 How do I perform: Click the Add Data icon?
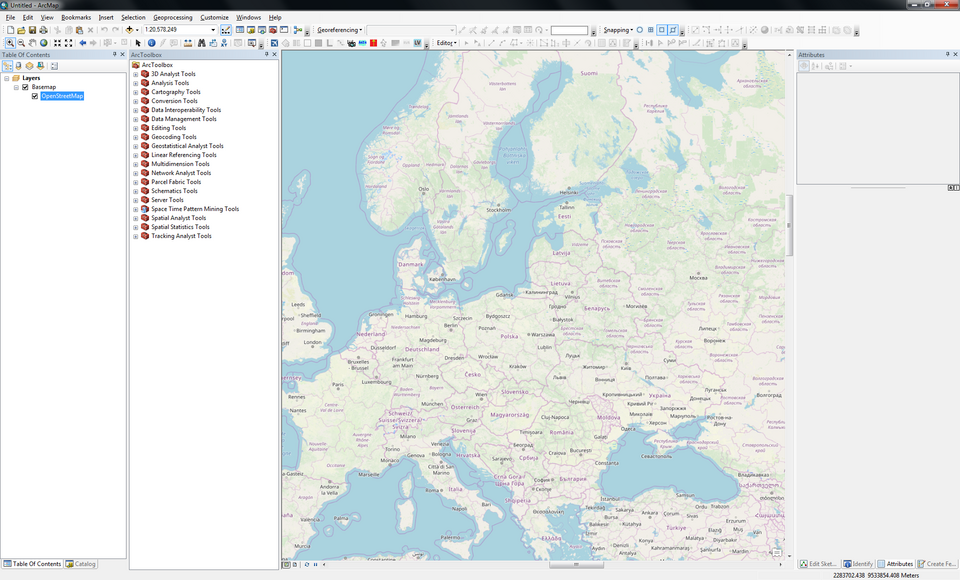point(128,30)
